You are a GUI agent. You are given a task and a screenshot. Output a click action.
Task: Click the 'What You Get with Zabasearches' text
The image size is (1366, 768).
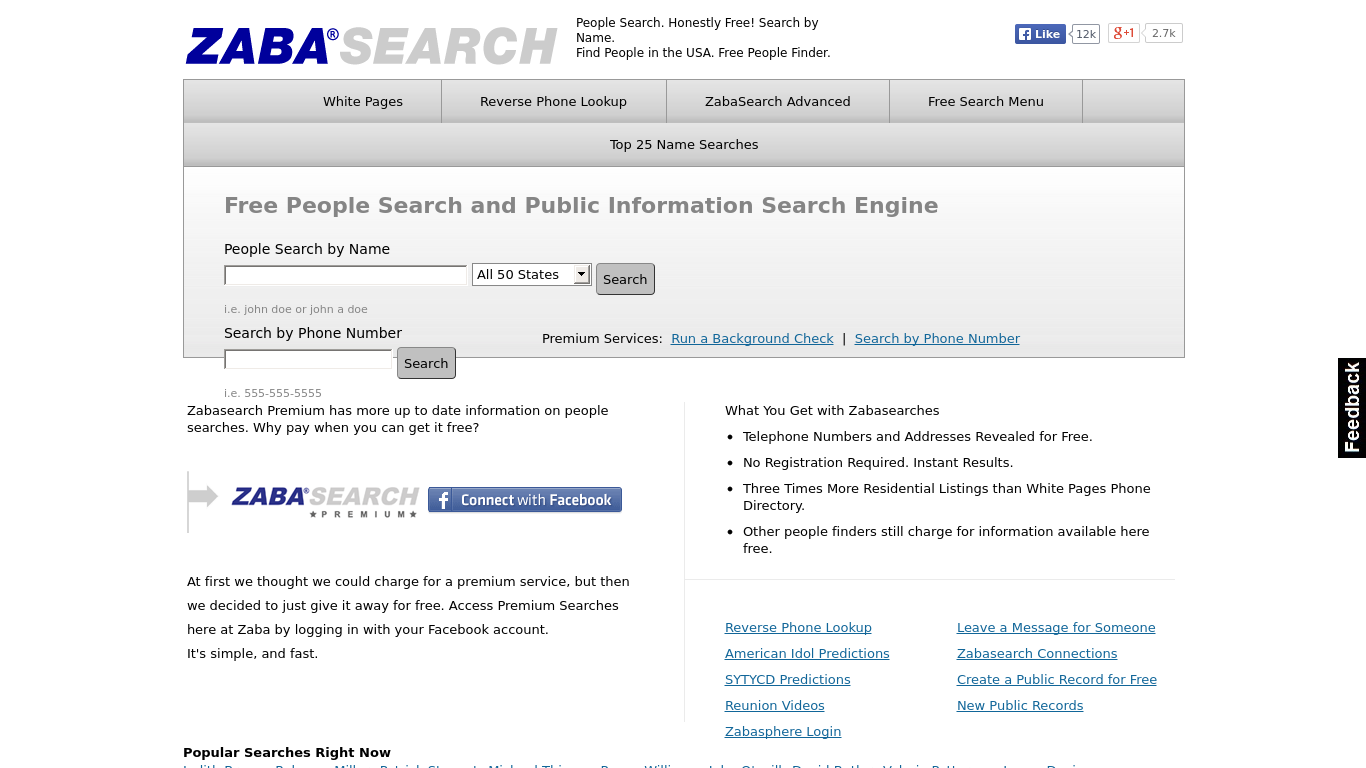tap(832, 410)
